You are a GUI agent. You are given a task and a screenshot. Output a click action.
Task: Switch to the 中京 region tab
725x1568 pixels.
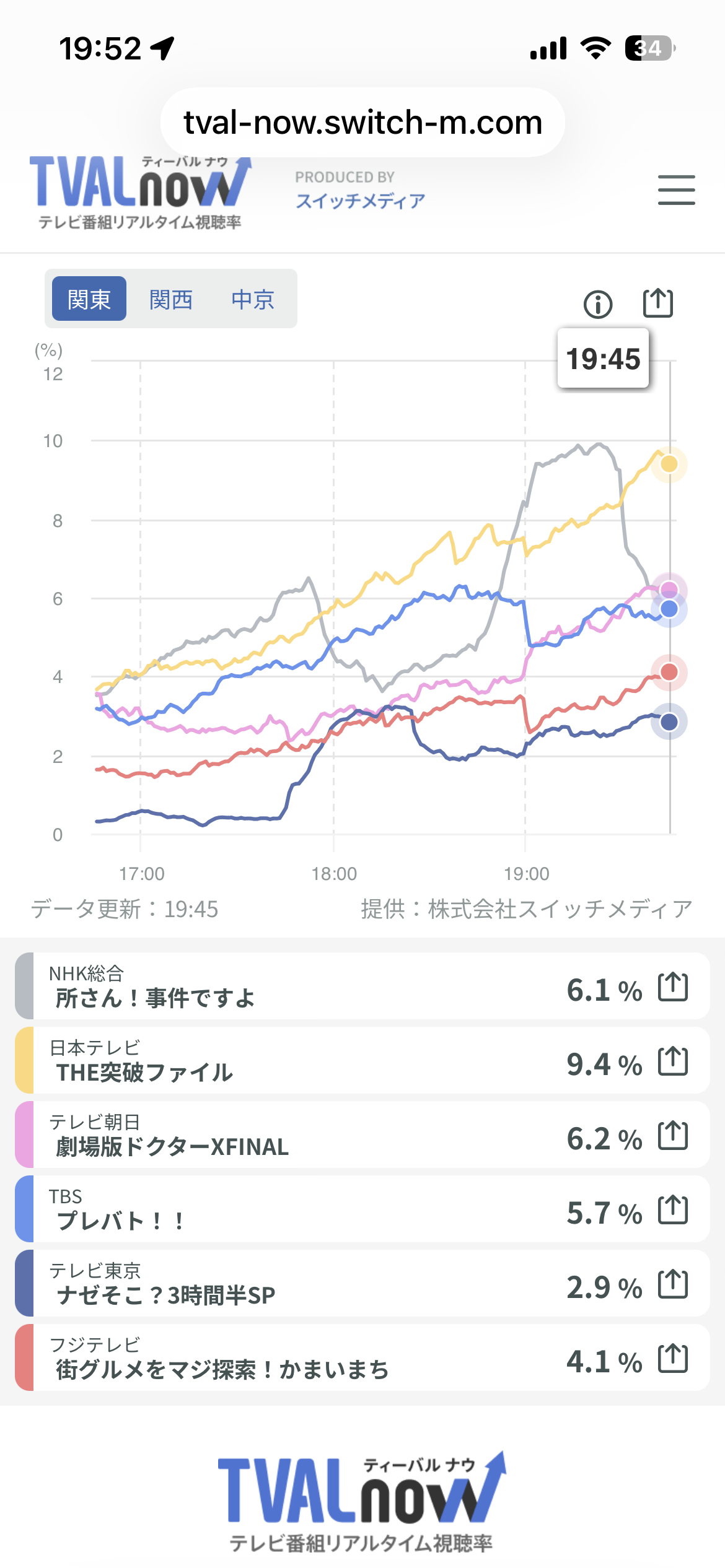(x=253, y=299)
